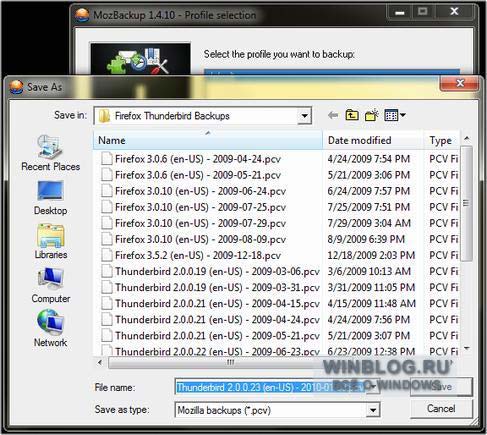Expand the Save in folder dropdown
Image resolution: width=487 pixels, height=435 pixels.
point(304,116)
